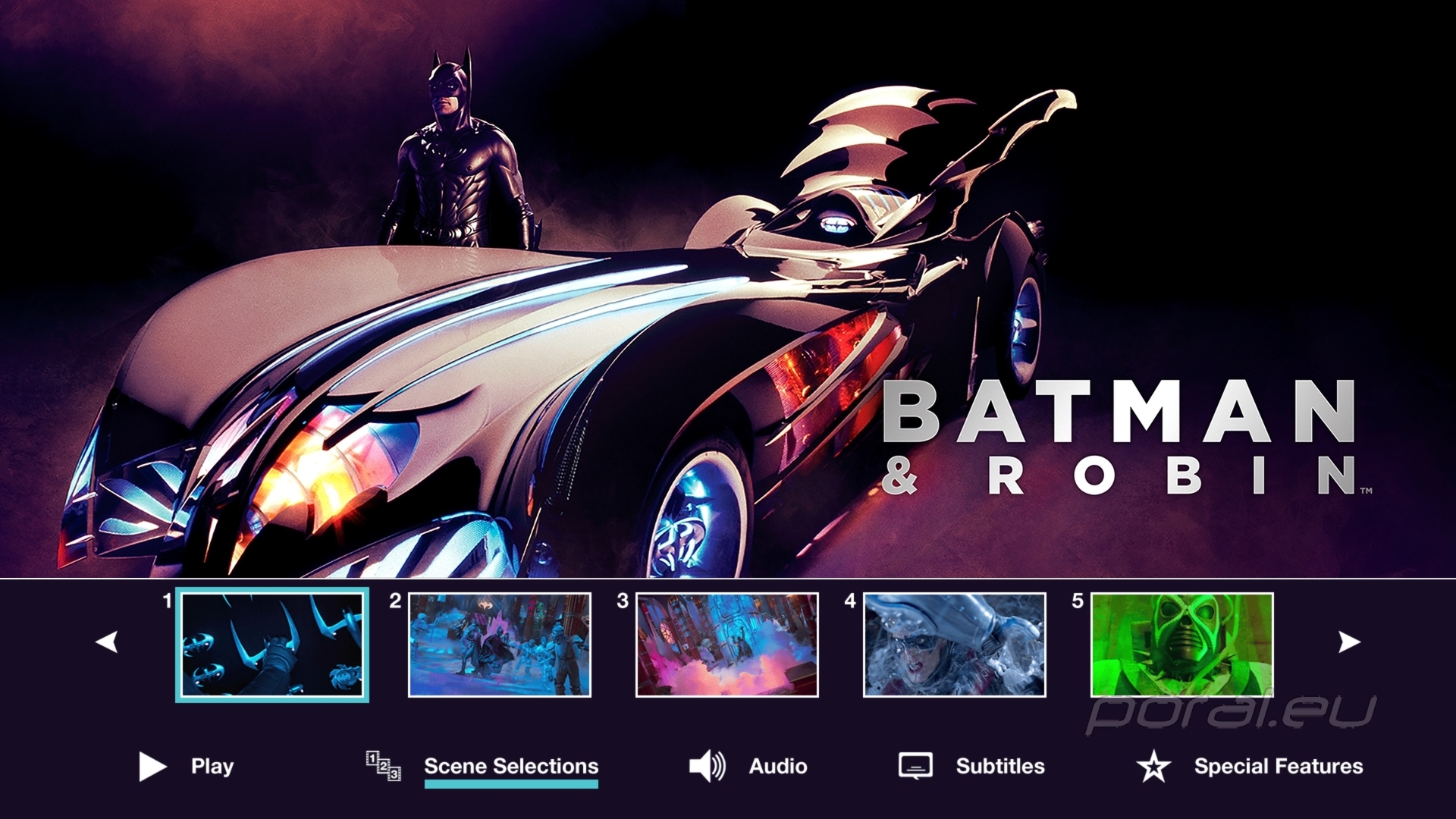The height and width of the screenshot is (819, 1456).
Task: Select the Play menu label
Action: point(212,767)
